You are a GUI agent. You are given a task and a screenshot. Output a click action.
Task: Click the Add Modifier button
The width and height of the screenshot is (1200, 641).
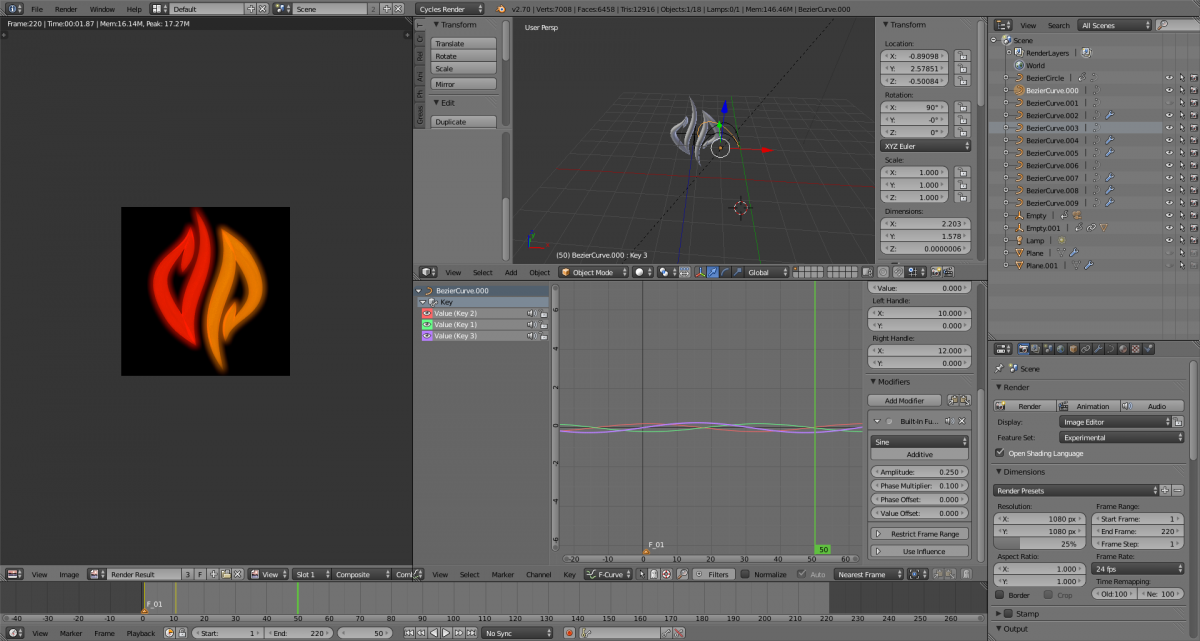coord(904,400)
